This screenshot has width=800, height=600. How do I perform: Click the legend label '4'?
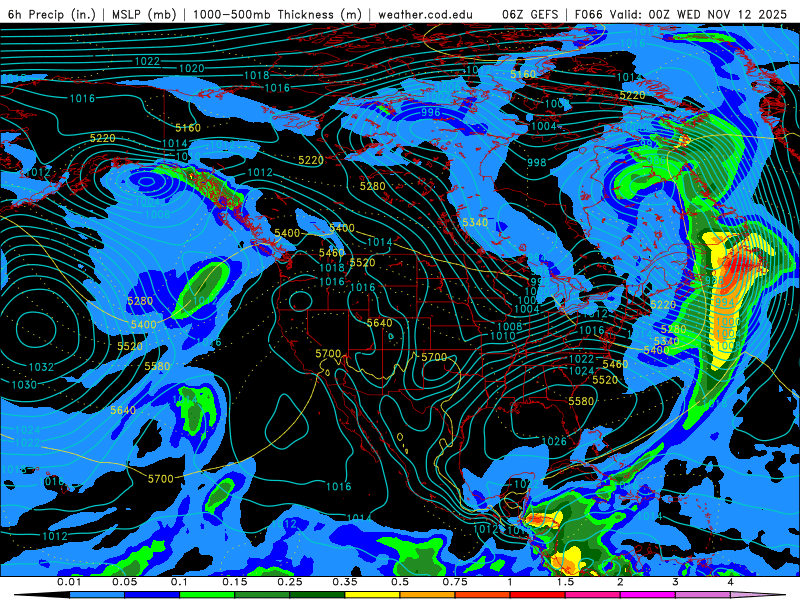pos(730,582)
